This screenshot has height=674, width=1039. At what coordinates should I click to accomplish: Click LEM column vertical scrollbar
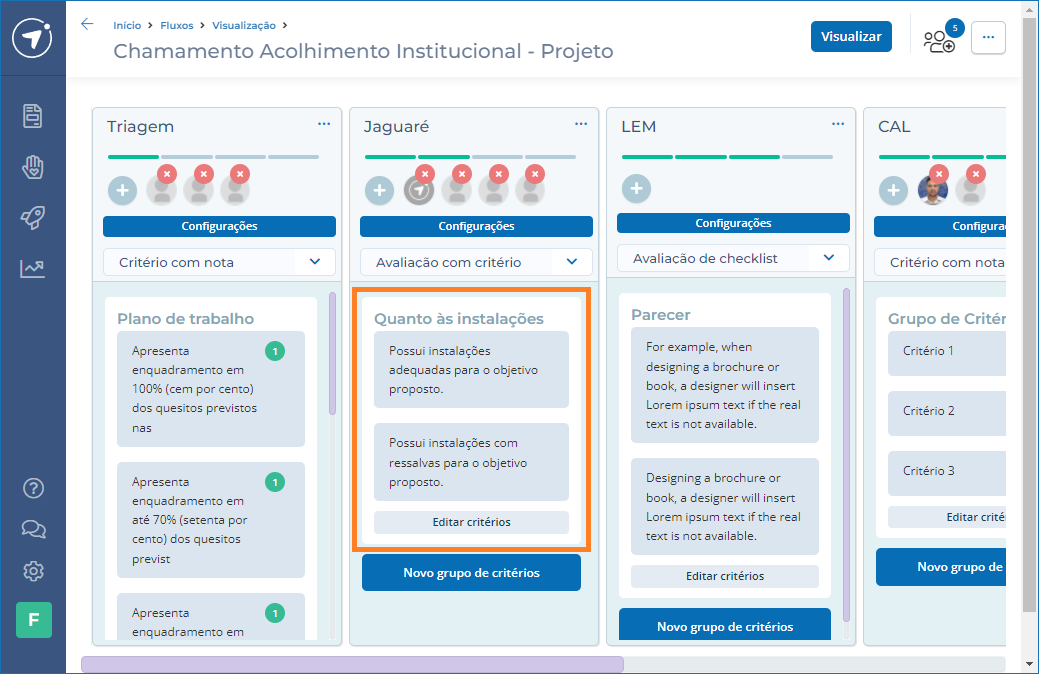(x=846, y=455)
